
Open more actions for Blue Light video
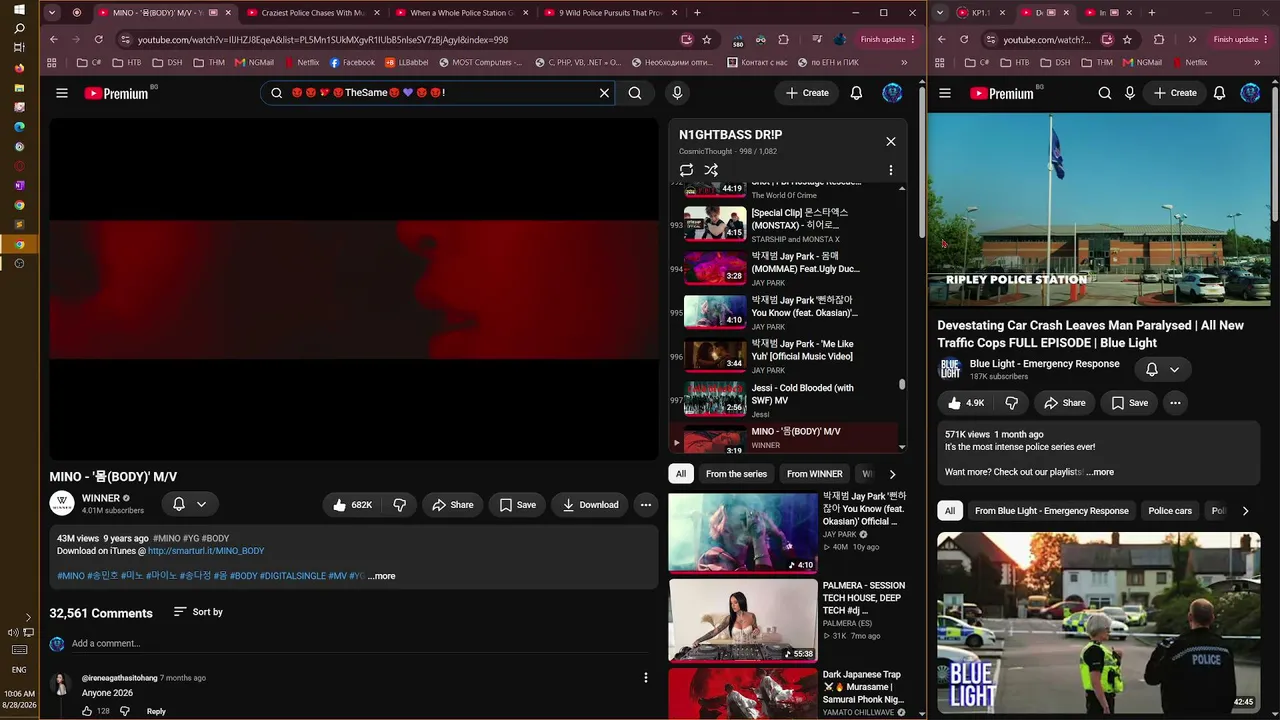tap(1175, 403)
